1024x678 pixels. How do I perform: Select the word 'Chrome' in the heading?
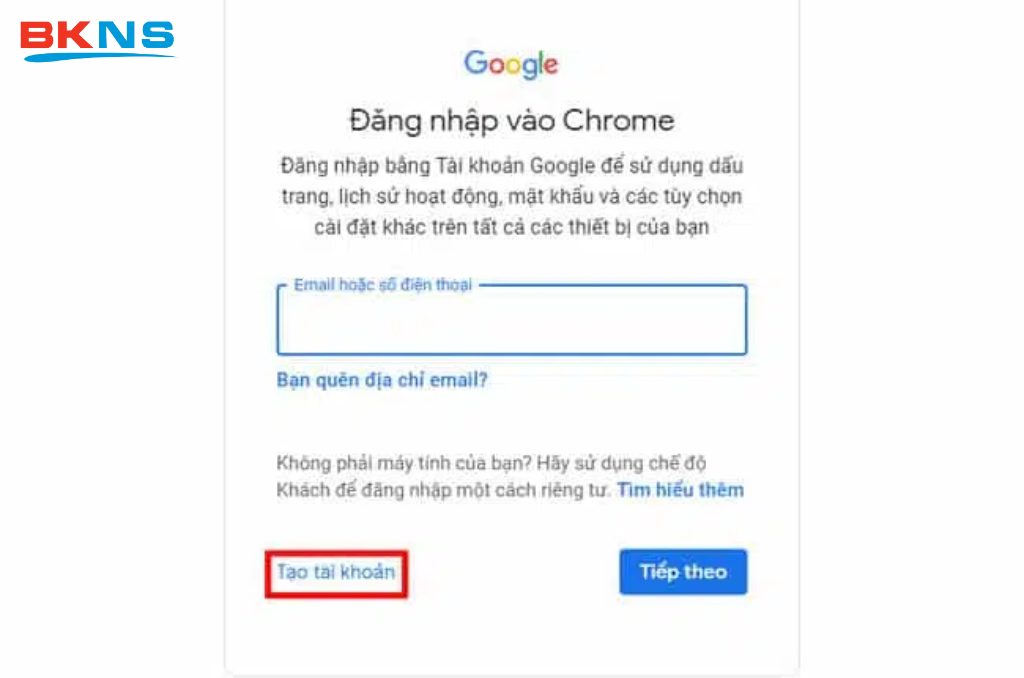pyautogui.click(x=618, y=121)
